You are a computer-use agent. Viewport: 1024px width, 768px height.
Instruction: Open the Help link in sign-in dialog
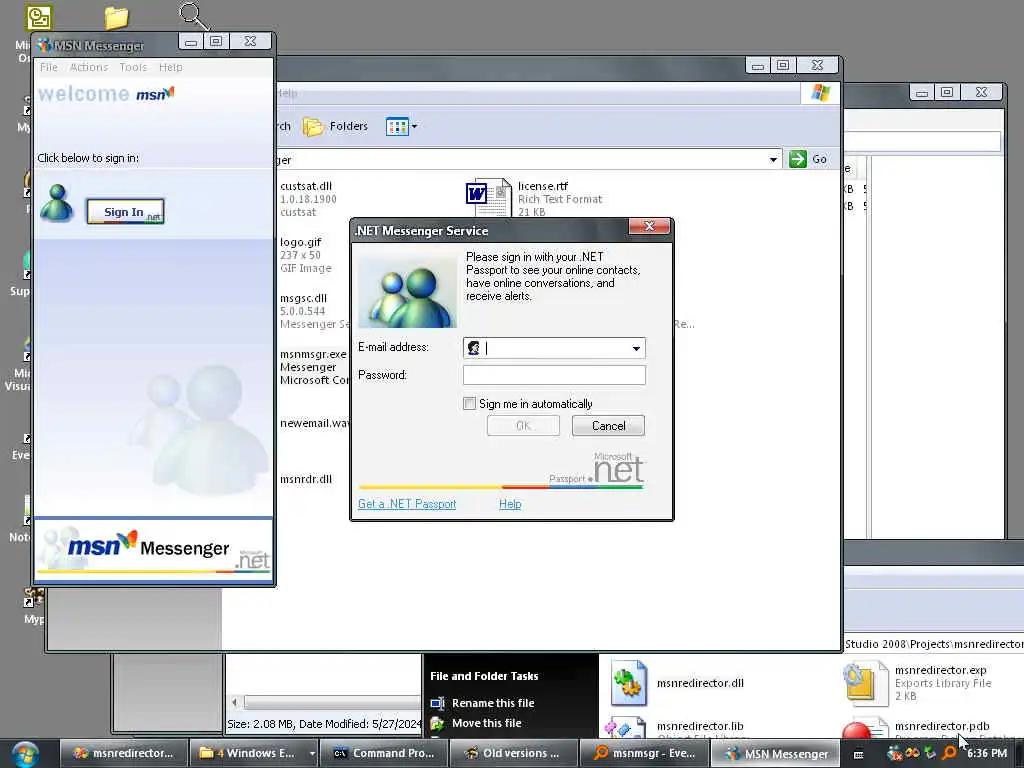(x=510, y=504)
